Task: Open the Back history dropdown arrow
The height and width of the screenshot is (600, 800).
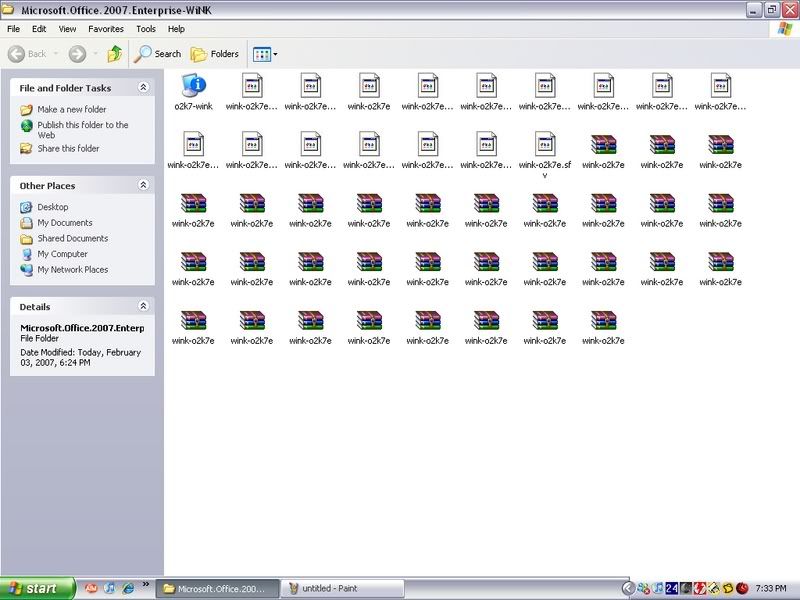Action: click(56, 54)
